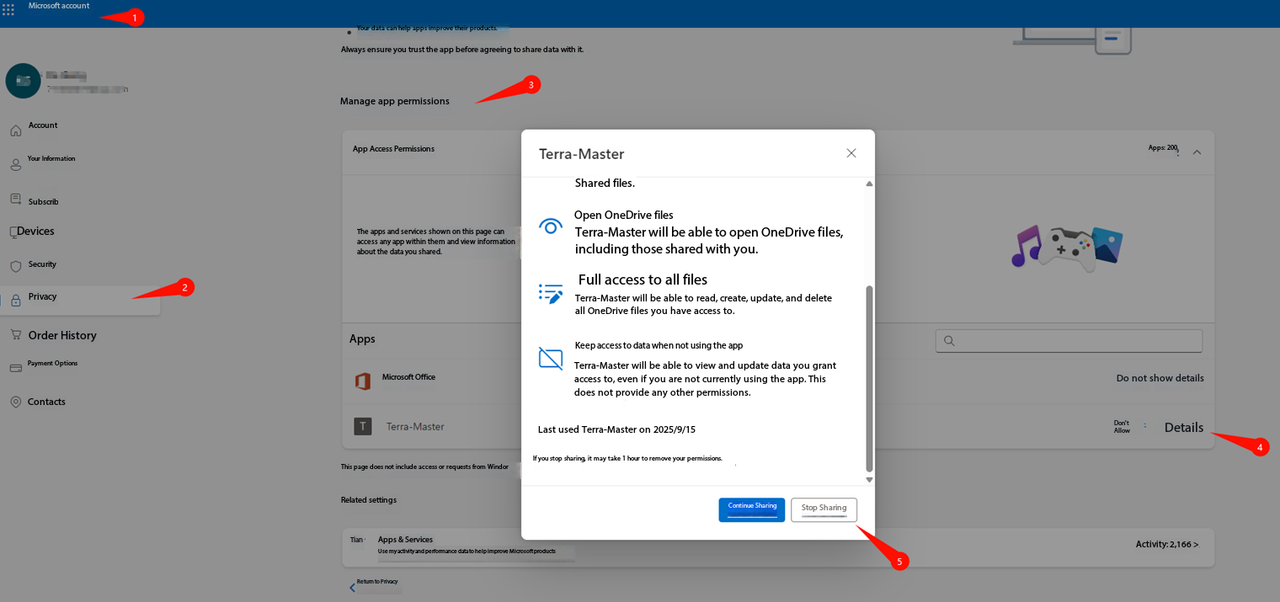Viewport: 1280px width, 602px height.
Task: Click the Keep access offline icon
Action: [551, 358]
